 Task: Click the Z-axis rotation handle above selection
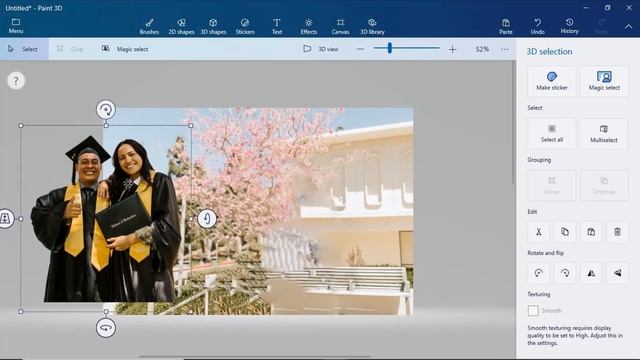coord(106,109)
